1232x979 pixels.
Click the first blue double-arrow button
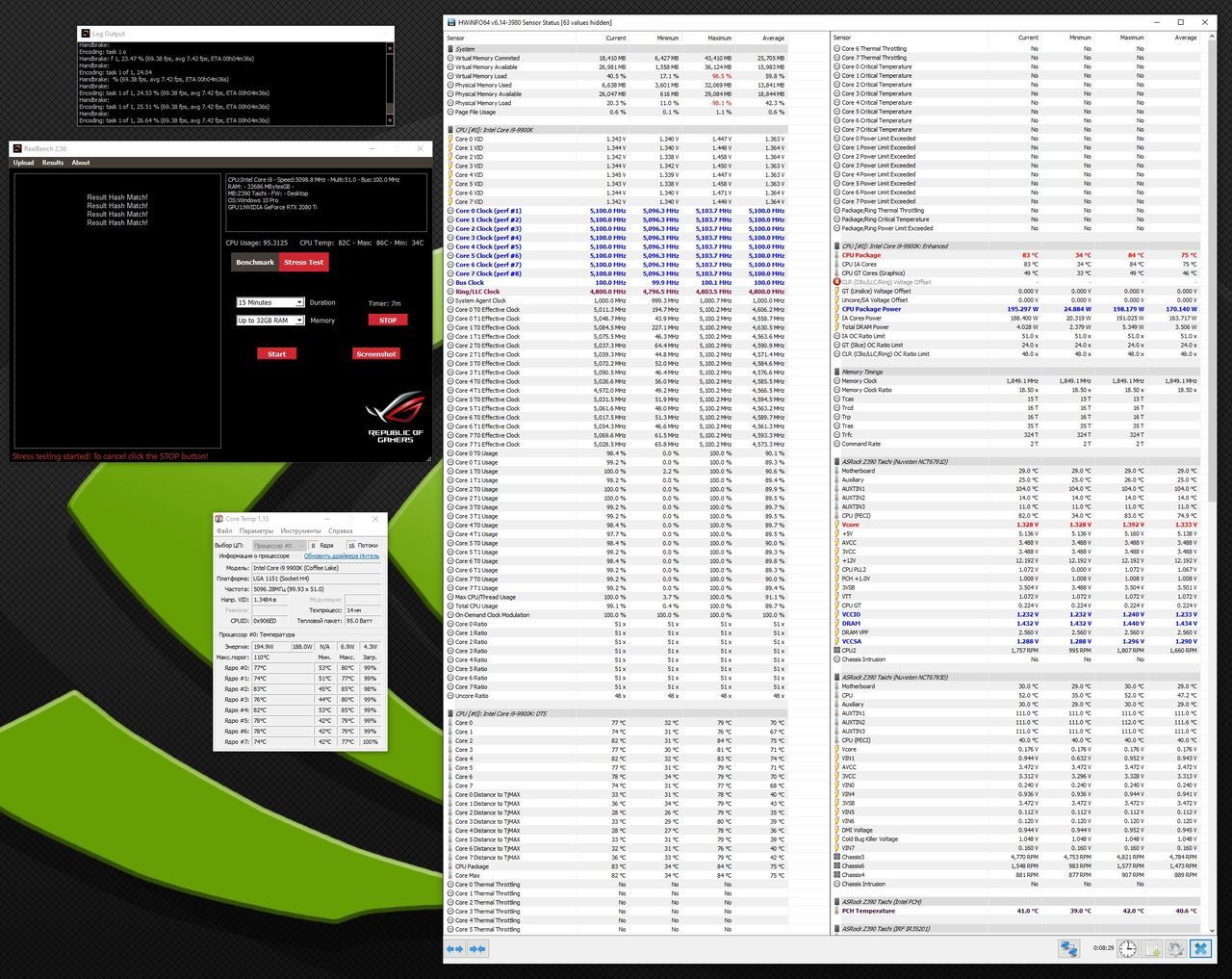pyautogui.click(x=454, y=948)
